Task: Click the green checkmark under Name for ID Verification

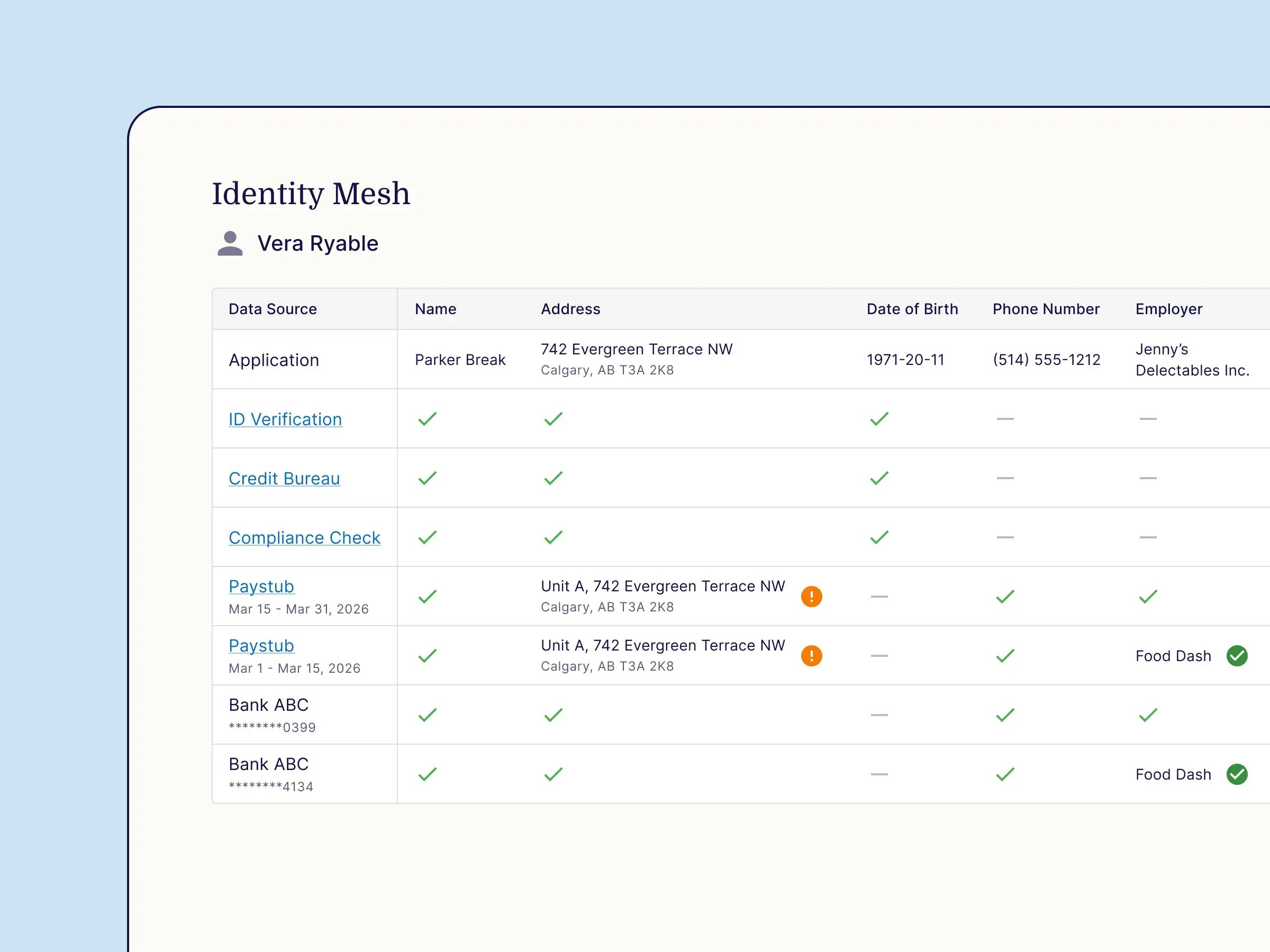Action: pos(427,419)
